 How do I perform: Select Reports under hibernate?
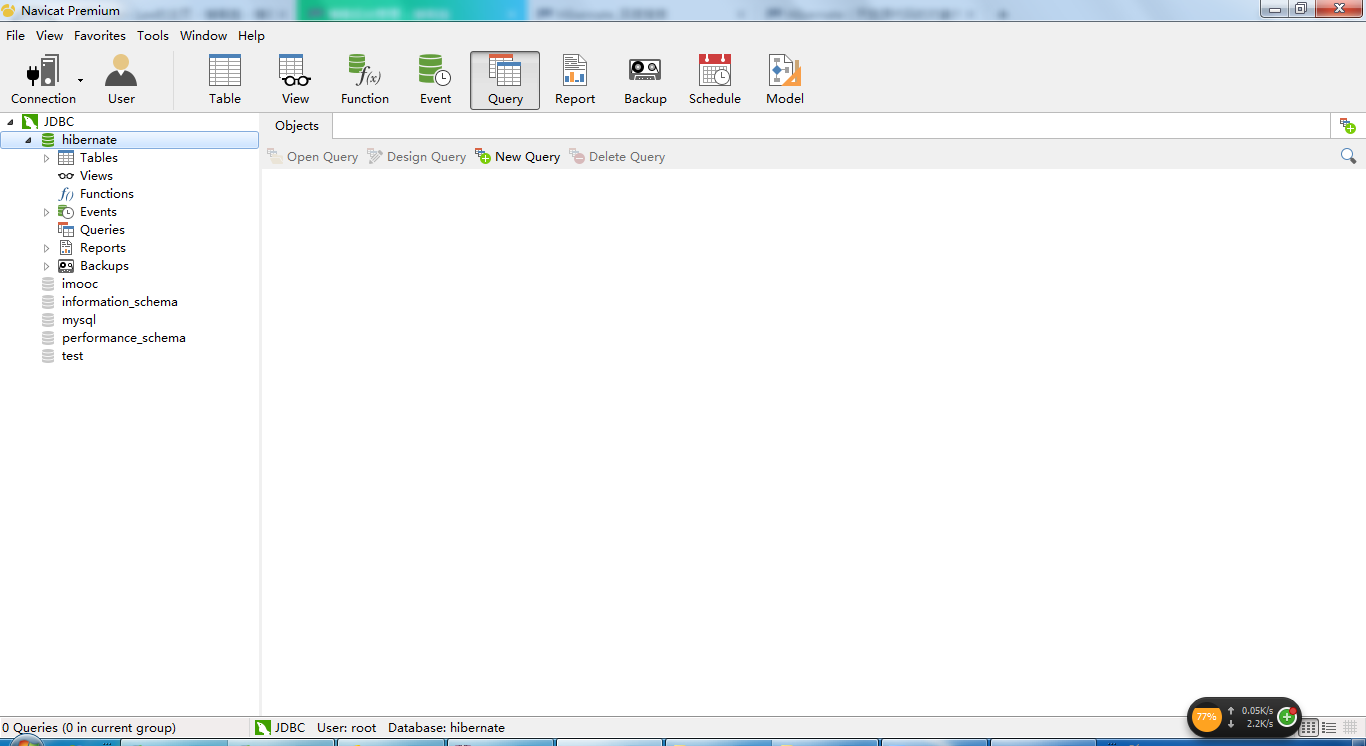(103, 248)
